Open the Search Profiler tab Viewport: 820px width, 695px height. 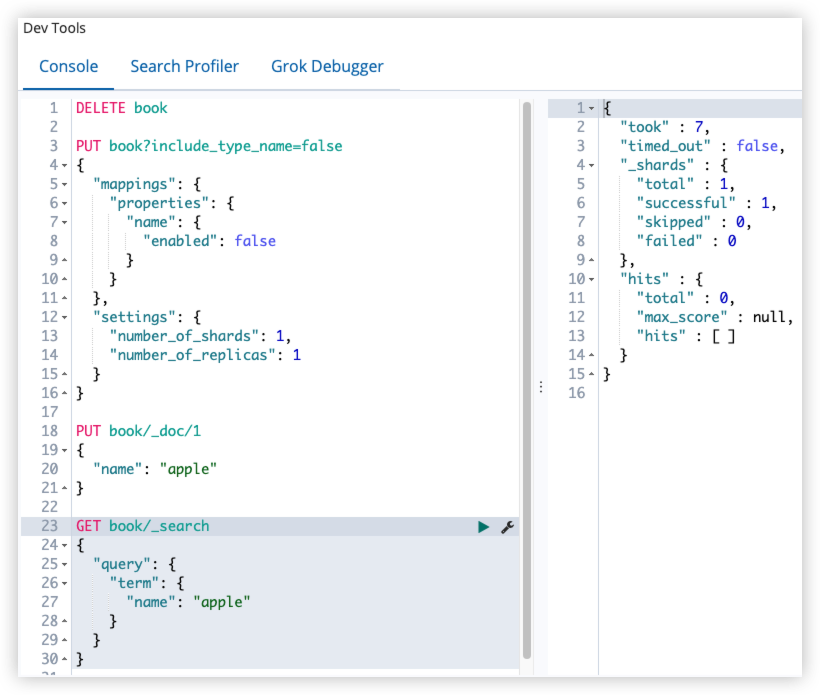click(x=185, y=66)
